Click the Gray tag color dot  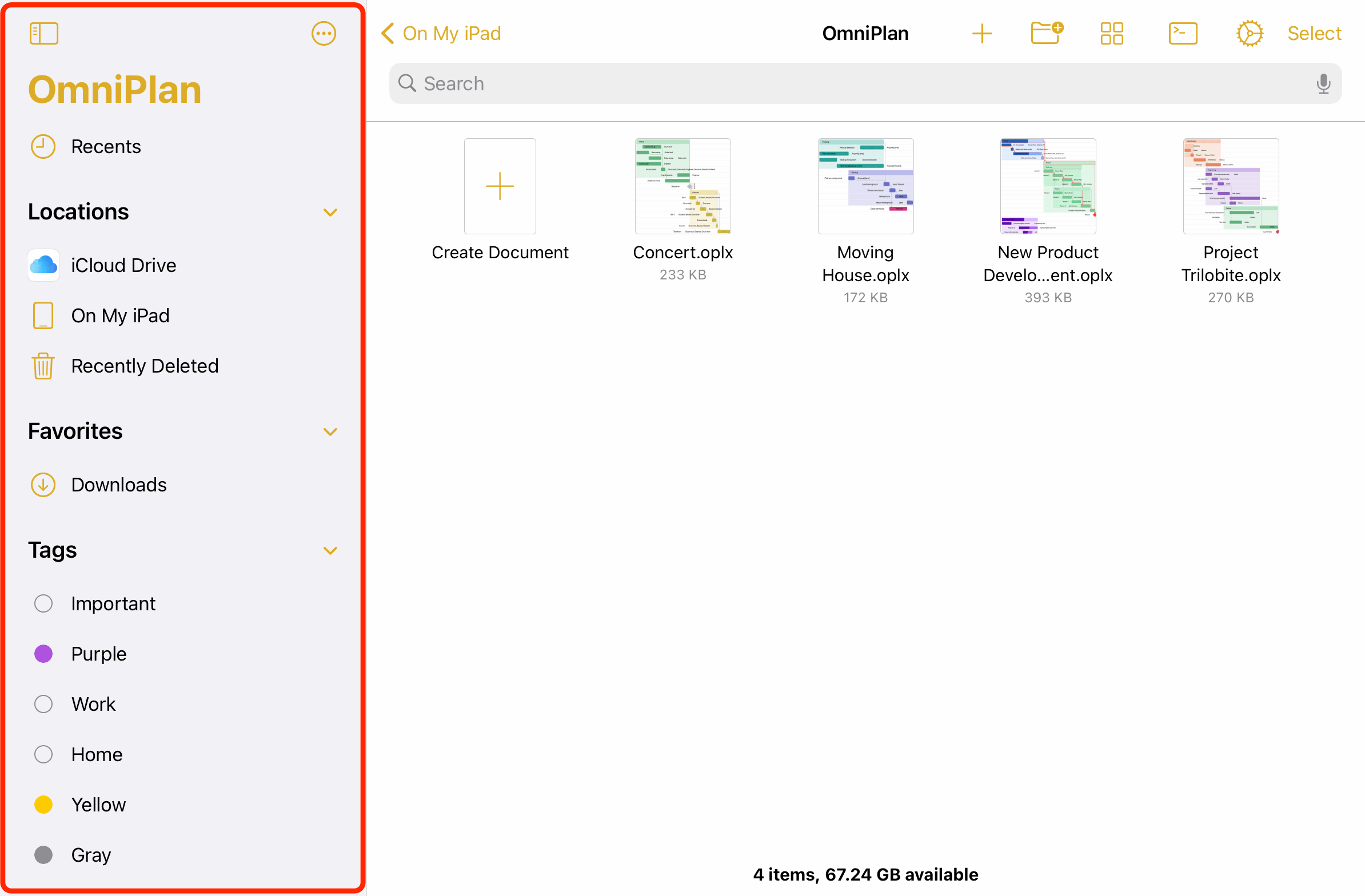[x=43, y=855]
